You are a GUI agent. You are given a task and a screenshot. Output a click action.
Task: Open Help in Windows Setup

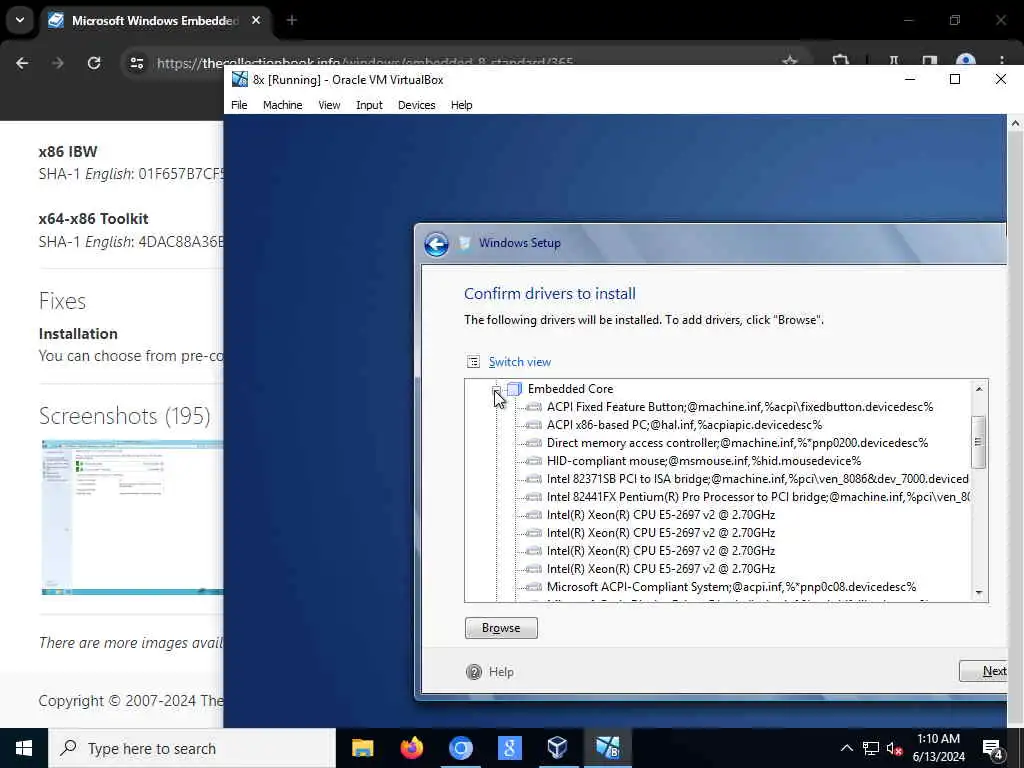(x=501, y=672)
